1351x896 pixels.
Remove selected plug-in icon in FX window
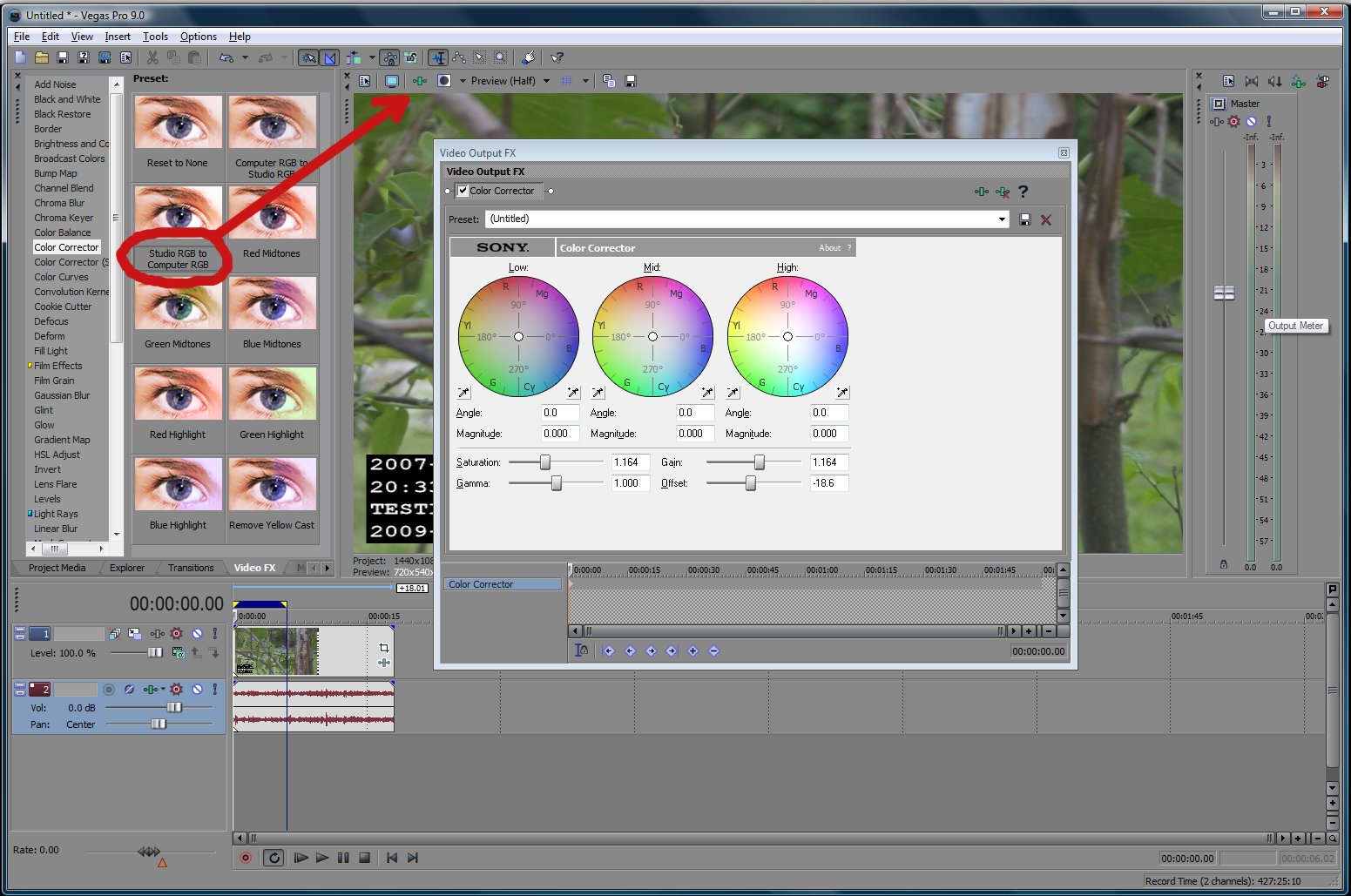[x=1003, y=192]
